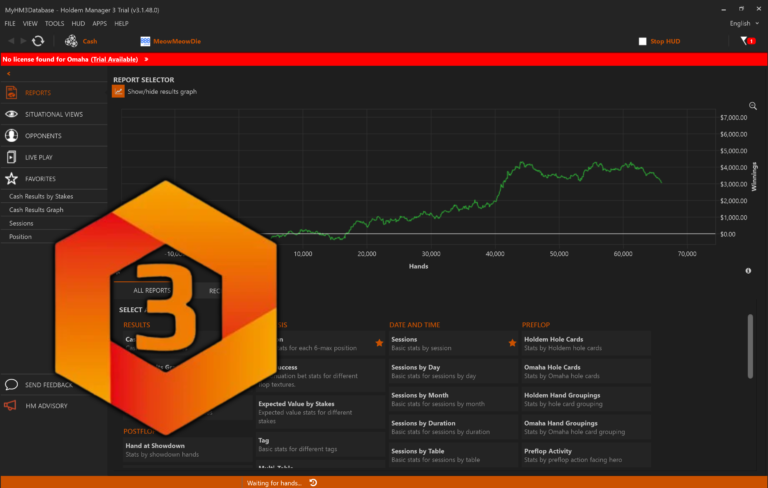Screen dimensions: 768x488
Task: Click the poker chips Cash icon
Action: pos(71,41)
